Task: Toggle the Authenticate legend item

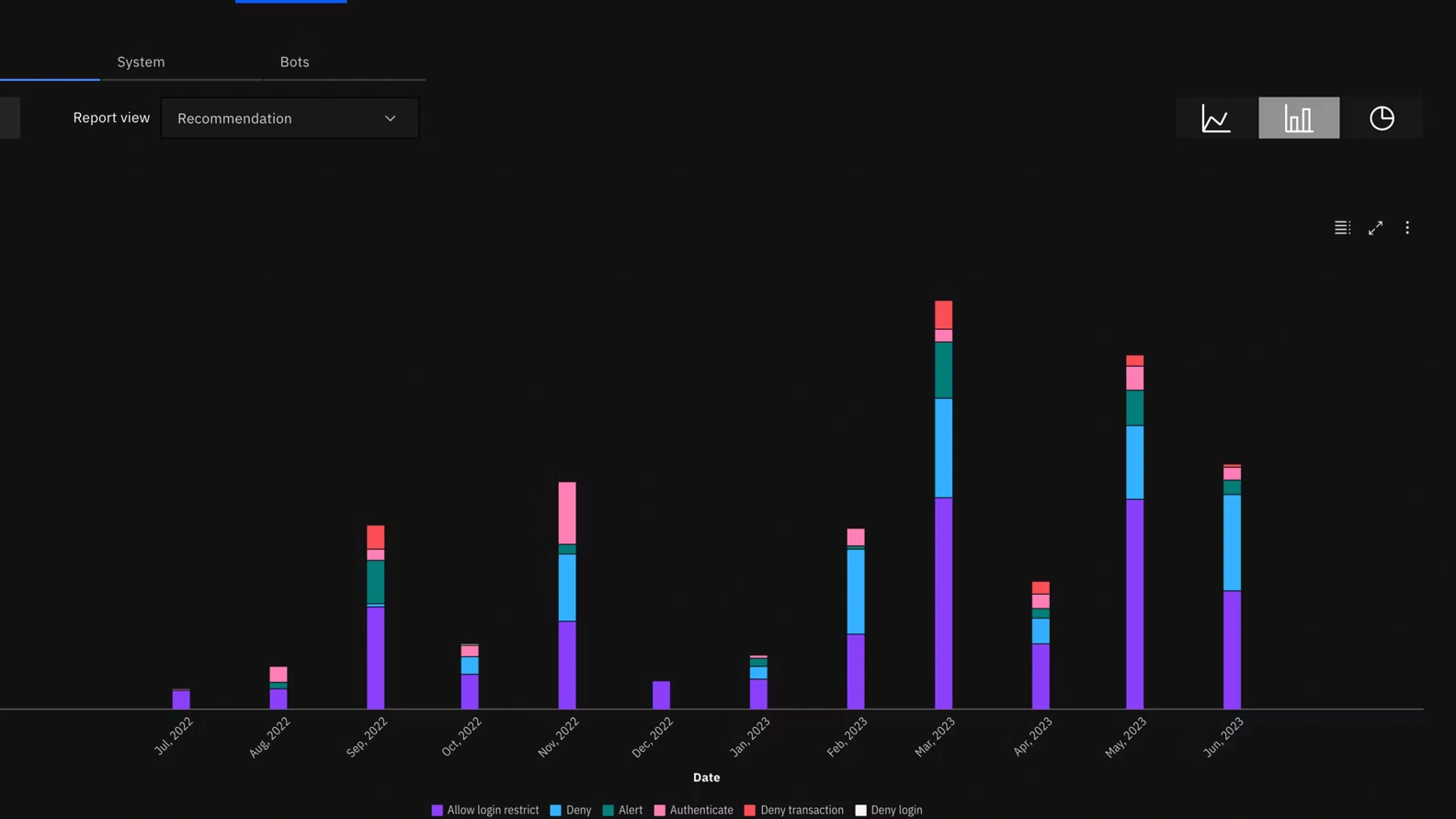Action: click(694, 810)
